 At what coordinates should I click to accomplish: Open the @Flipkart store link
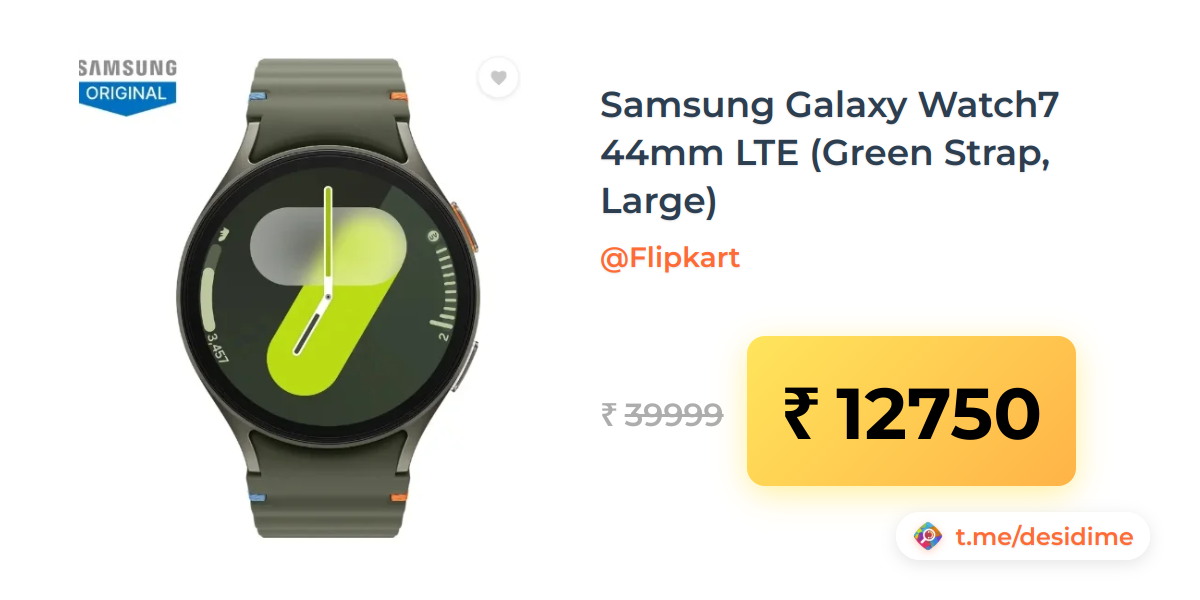tap(670, 258)
